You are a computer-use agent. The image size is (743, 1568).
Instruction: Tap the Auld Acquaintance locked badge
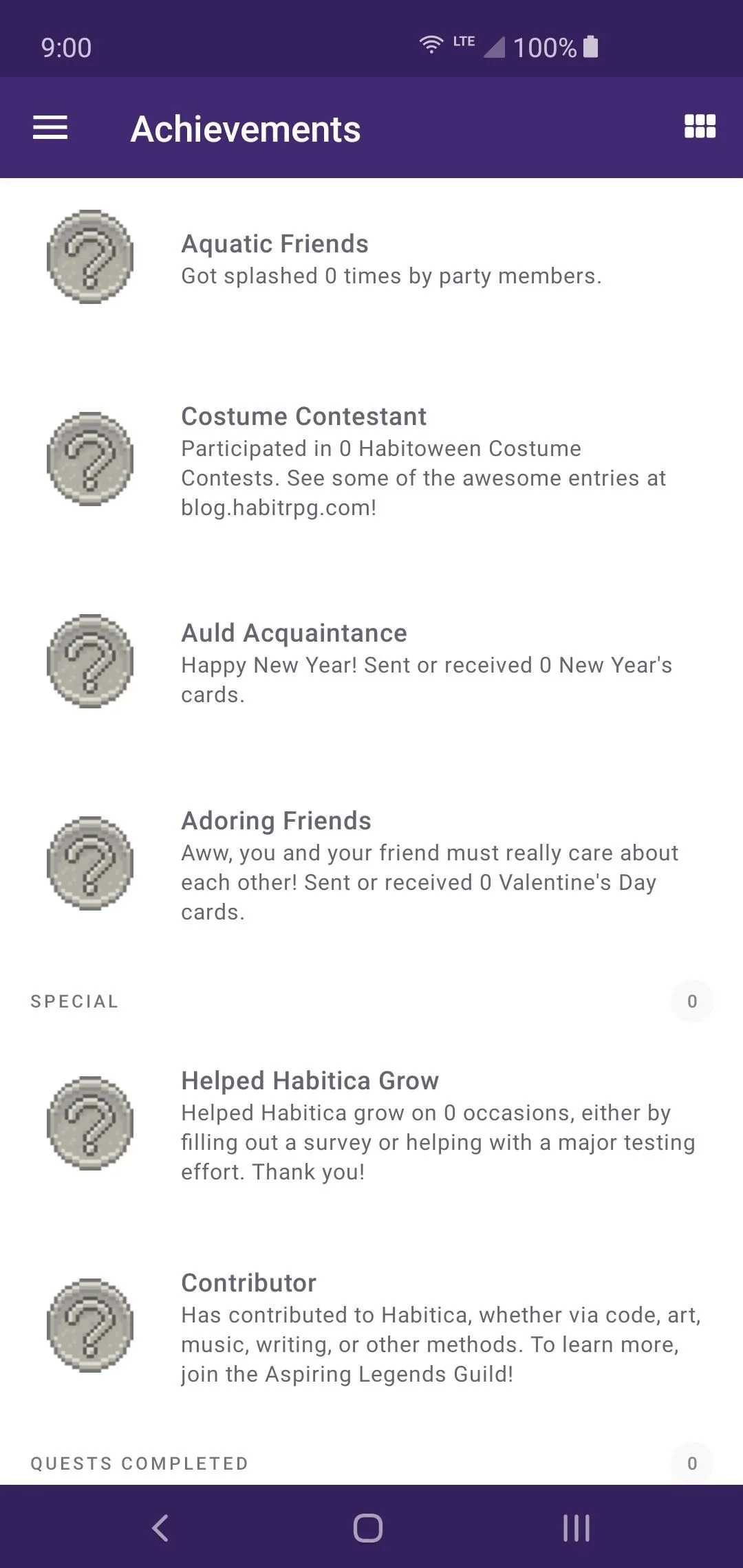(x=90, y=661)
